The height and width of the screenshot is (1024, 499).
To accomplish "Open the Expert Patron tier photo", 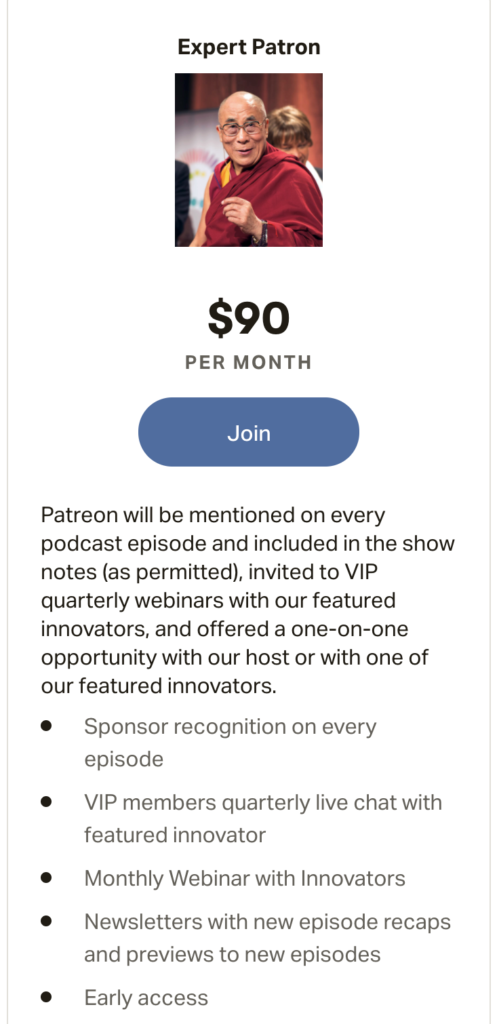I will pyautogui.click(x=249, y=160).
